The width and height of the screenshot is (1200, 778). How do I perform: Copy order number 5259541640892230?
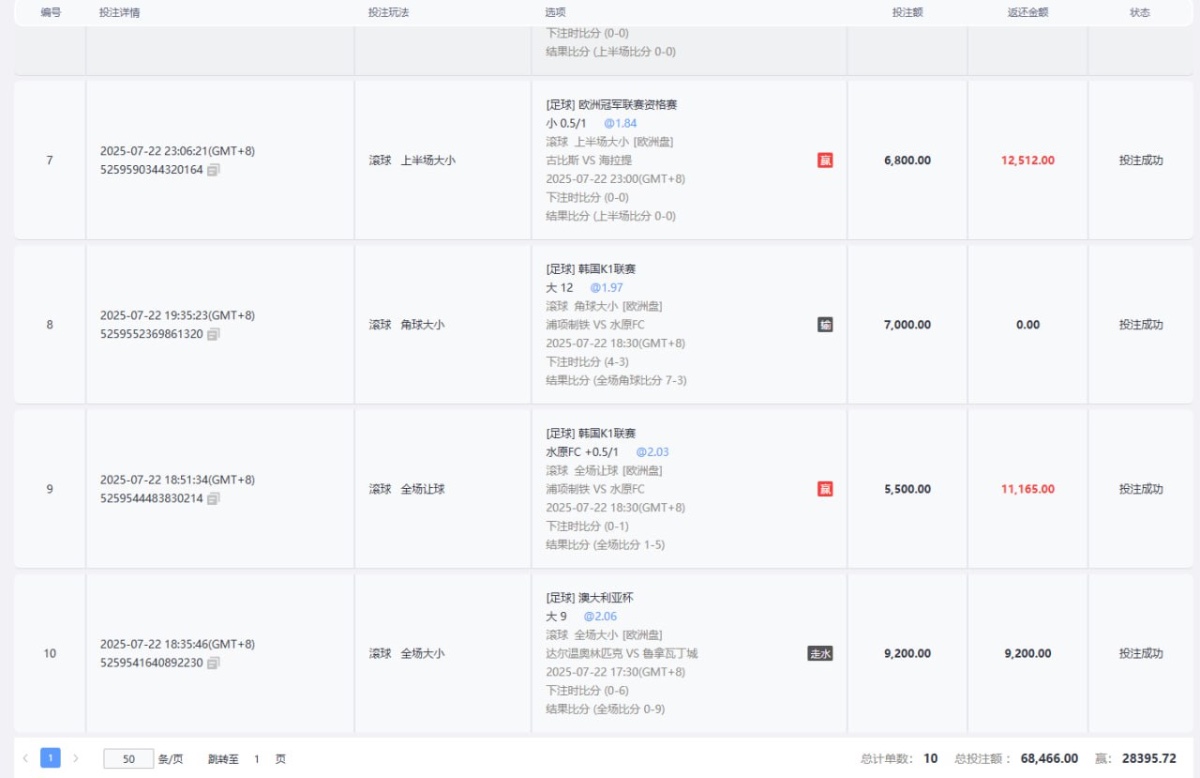tap(214, 663)
